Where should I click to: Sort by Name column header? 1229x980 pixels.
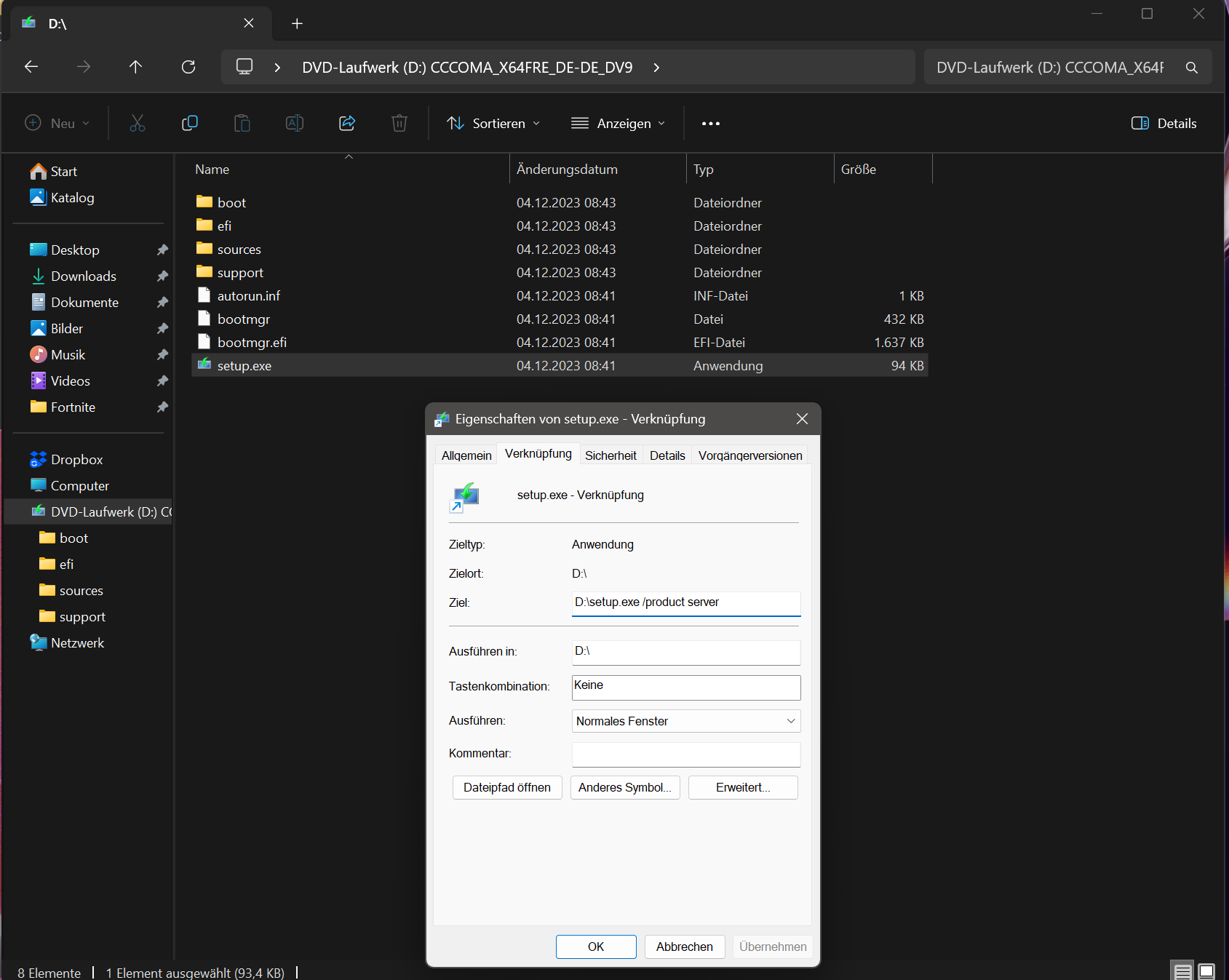pyautogui.click(x=349, y=170)
